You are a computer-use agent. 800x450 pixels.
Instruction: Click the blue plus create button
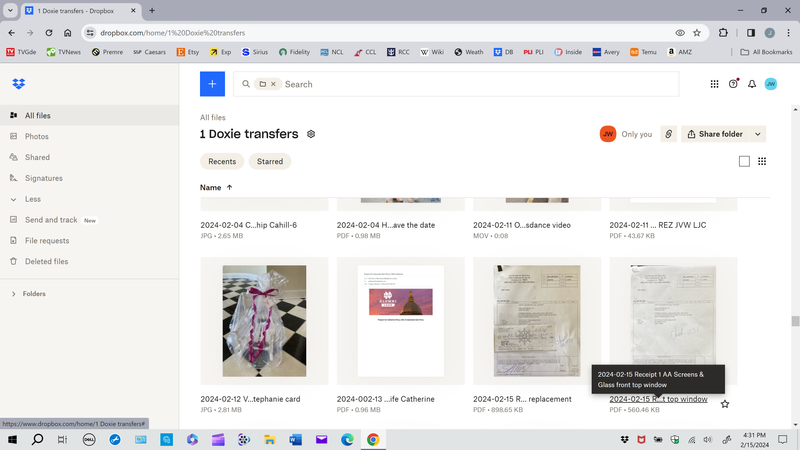pos(212,84)
